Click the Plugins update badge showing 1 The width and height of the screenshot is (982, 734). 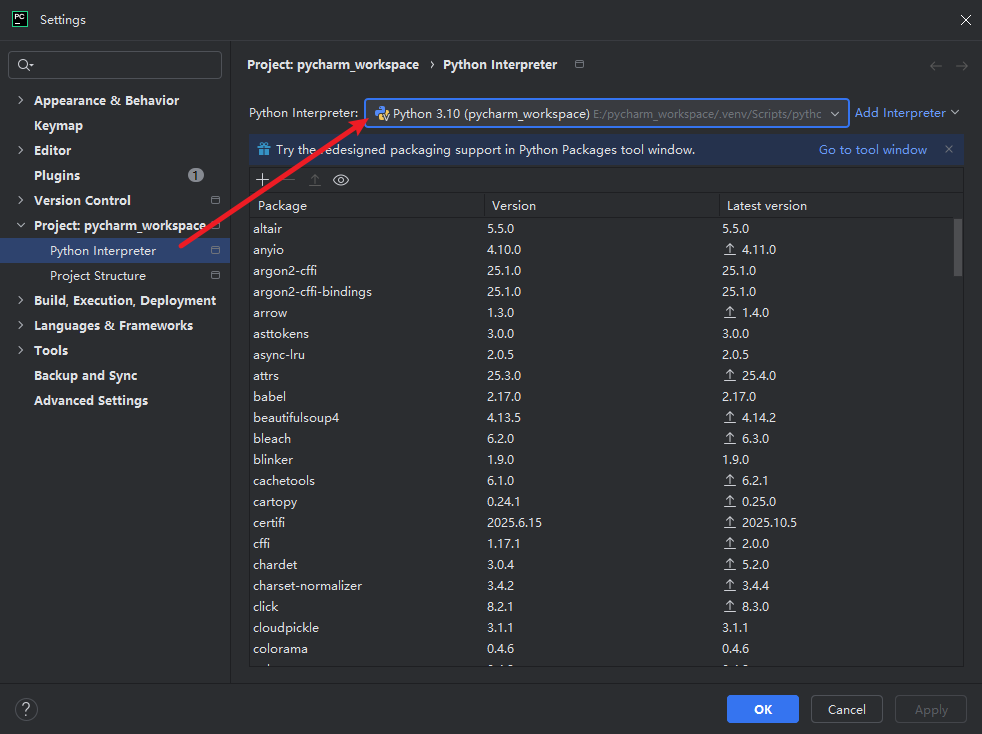coord(196,175)
